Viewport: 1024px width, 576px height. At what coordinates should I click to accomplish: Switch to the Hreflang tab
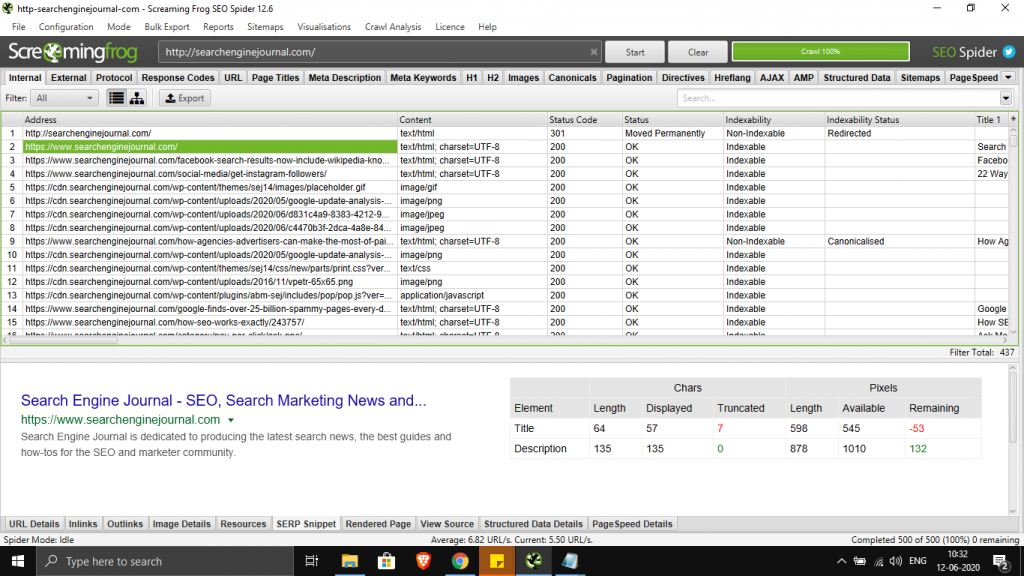coord(732,77)
